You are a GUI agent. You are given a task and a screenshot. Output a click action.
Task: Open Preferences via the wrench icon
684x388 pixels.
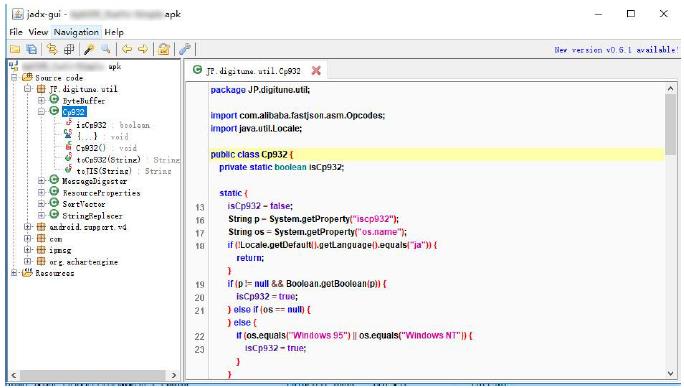[185, 49]
